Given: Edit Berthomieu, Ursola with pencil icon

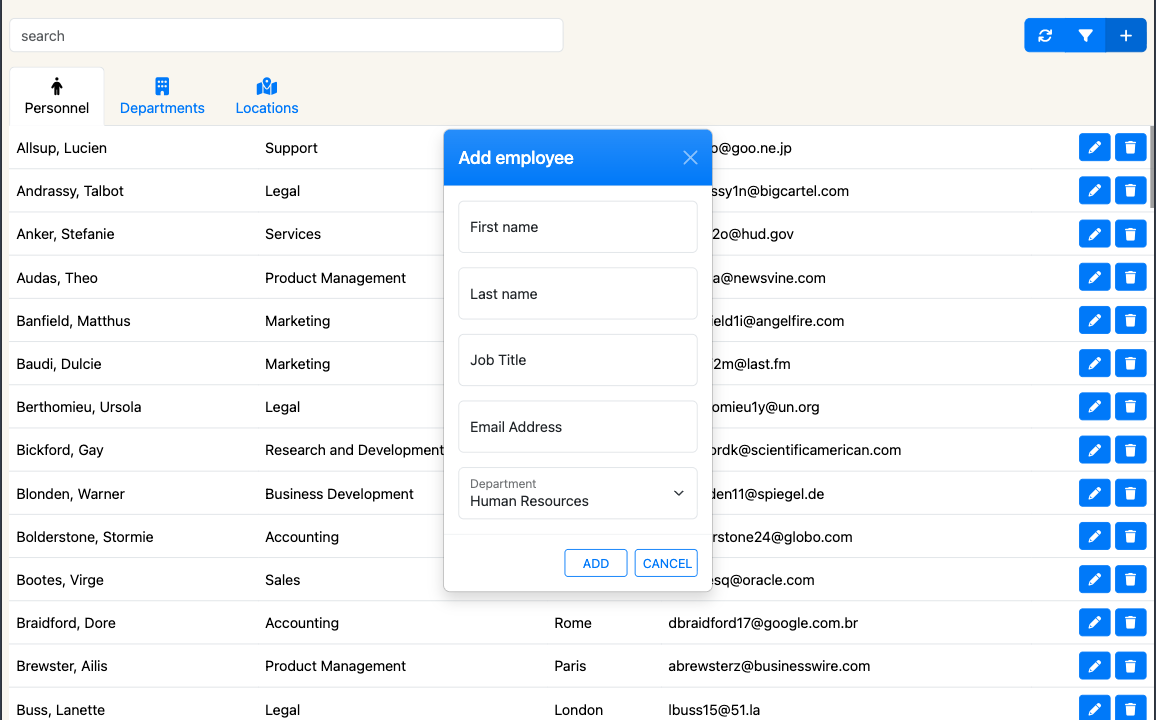Looking at the screenshot, I should 1094,407.
